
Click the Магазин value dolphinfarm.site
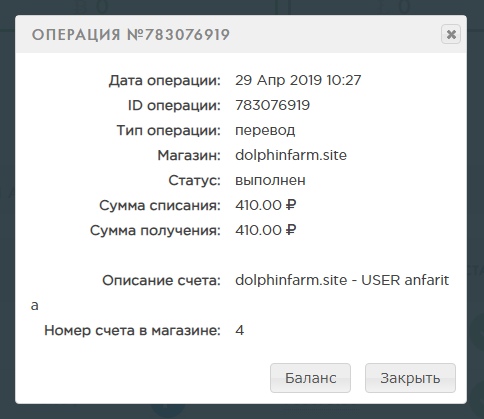pos(291,155)
